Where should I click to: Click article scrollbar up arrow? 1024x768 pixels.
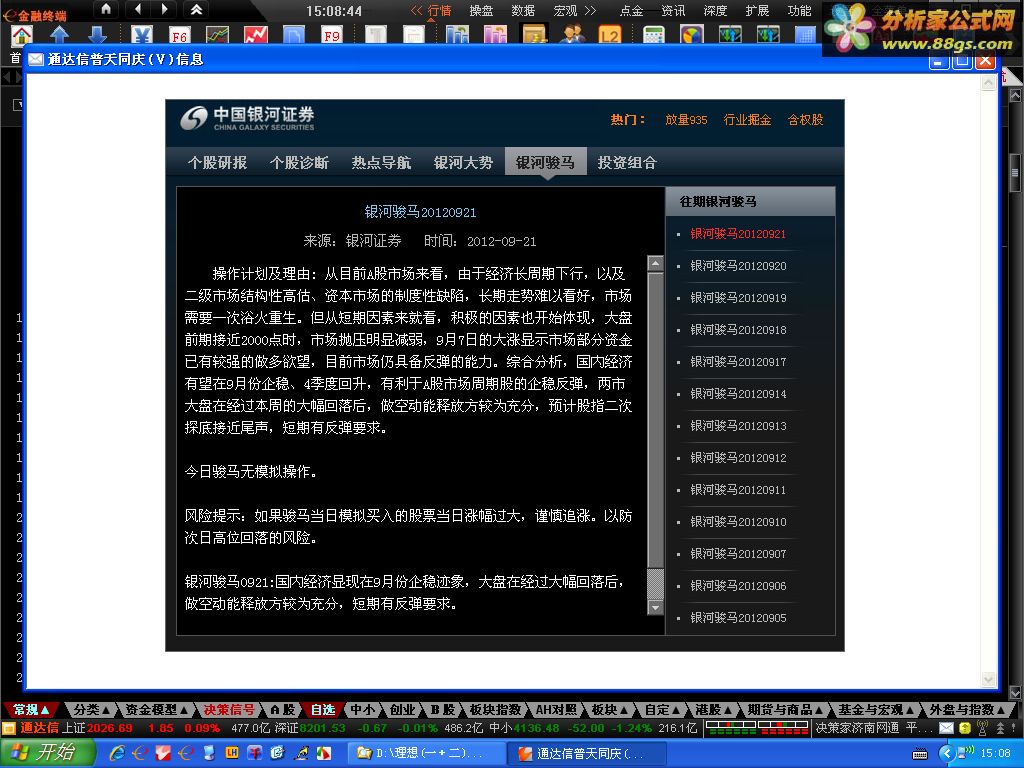click(x=655, y=263)
